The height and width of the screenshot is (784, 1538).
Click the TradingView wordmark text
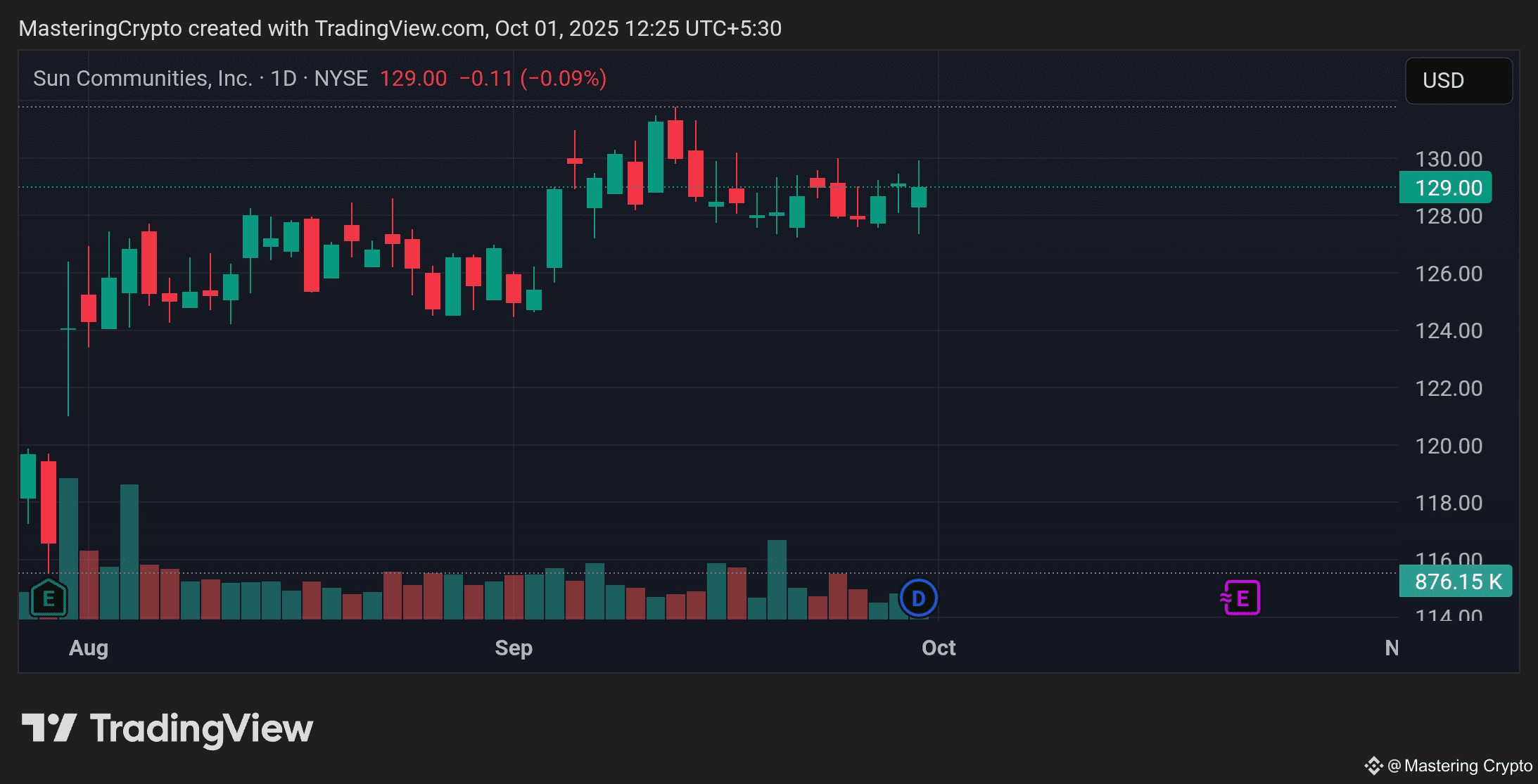(201, 728)
